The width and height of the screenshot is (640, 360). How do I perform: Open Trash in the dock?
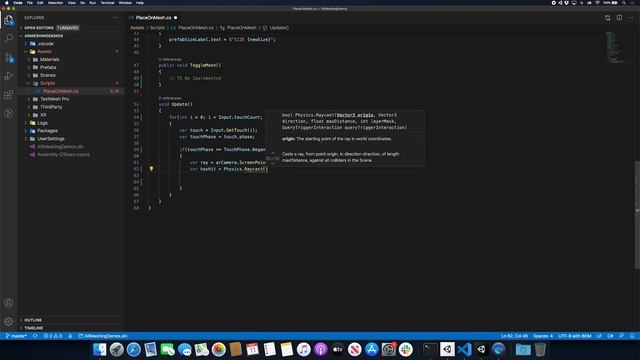pos(540,349)
